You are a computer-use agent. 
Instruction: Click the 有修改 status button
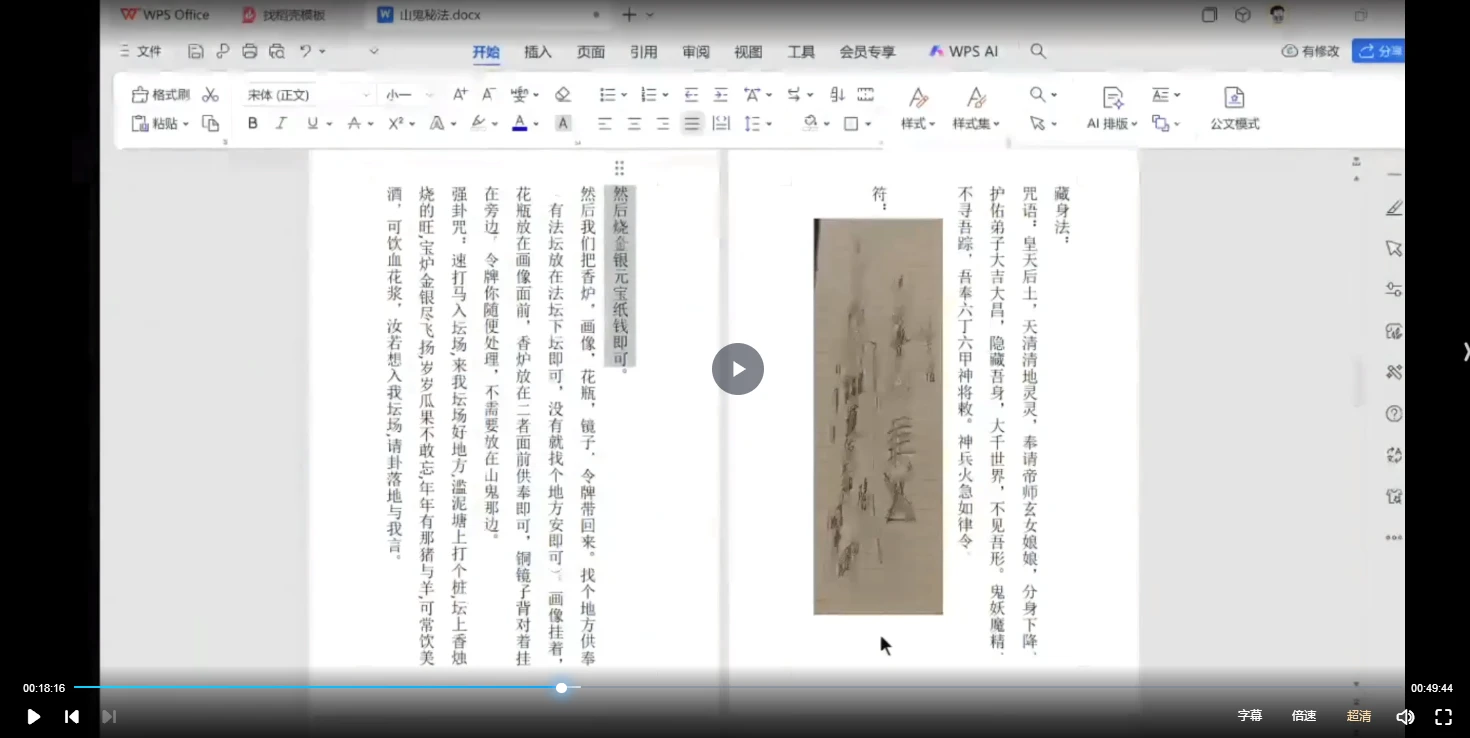(x=1311, y=51)
